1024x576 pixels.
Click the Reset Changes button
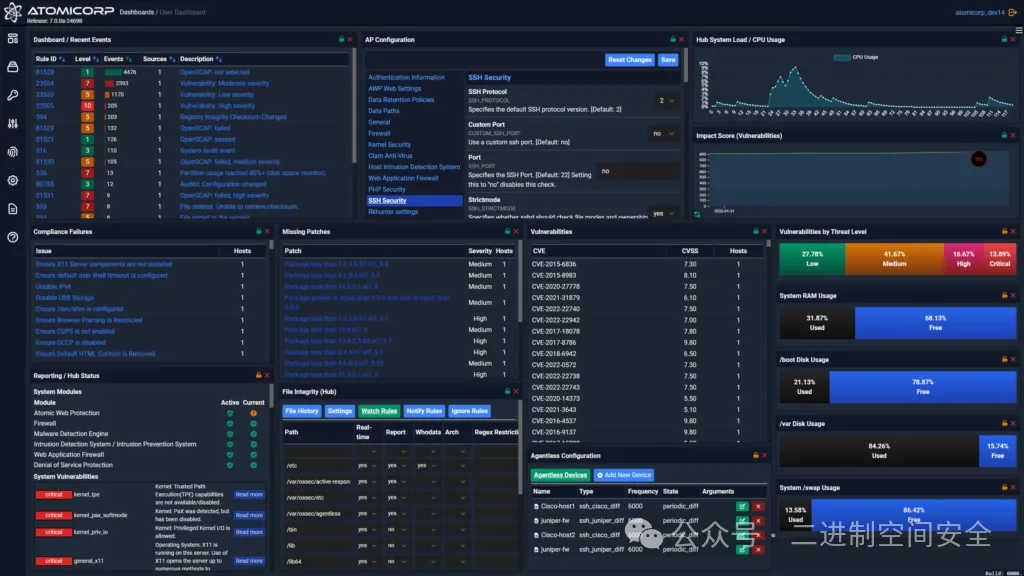click(x=629, y=60)
